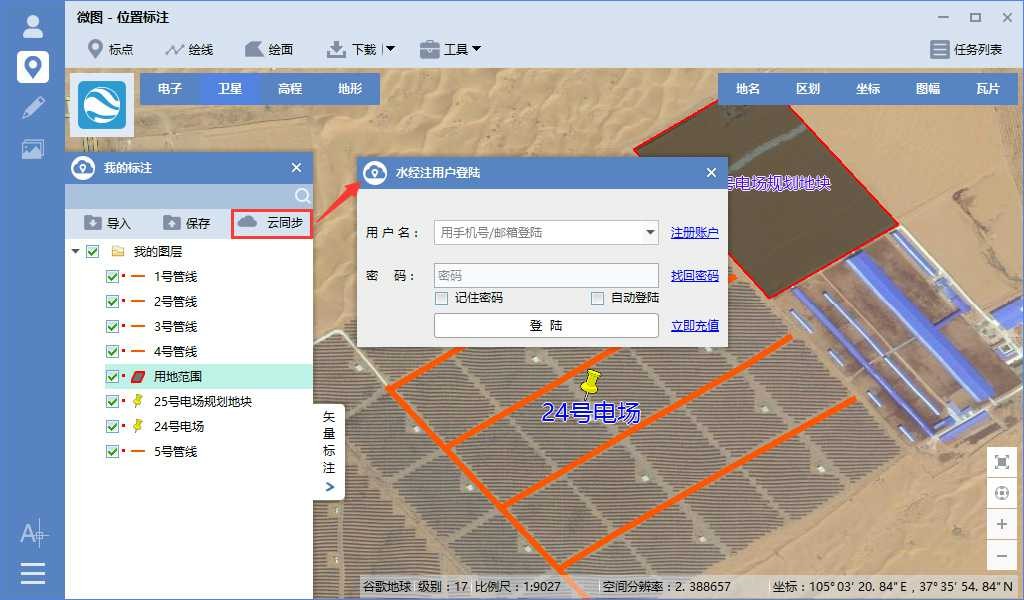Viewport: 1024px width, 600px height.
Task: Collapse the 我的图层 tree node
Action: pyautogui.click(x=76, y=252)
